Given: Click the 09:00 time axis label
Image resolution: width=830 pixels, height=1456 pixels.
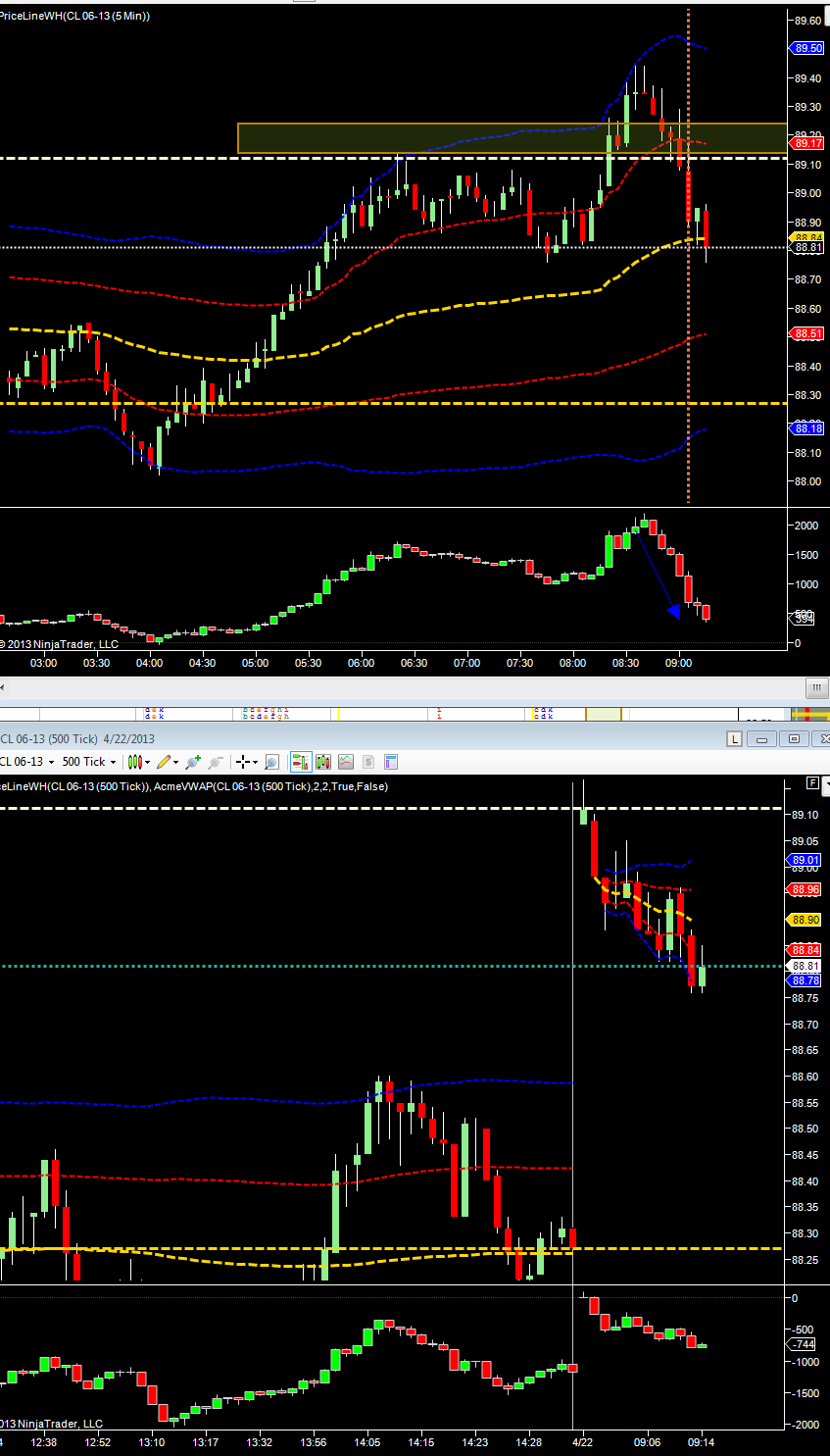Looking at the screenshot, I should (678, 663).
